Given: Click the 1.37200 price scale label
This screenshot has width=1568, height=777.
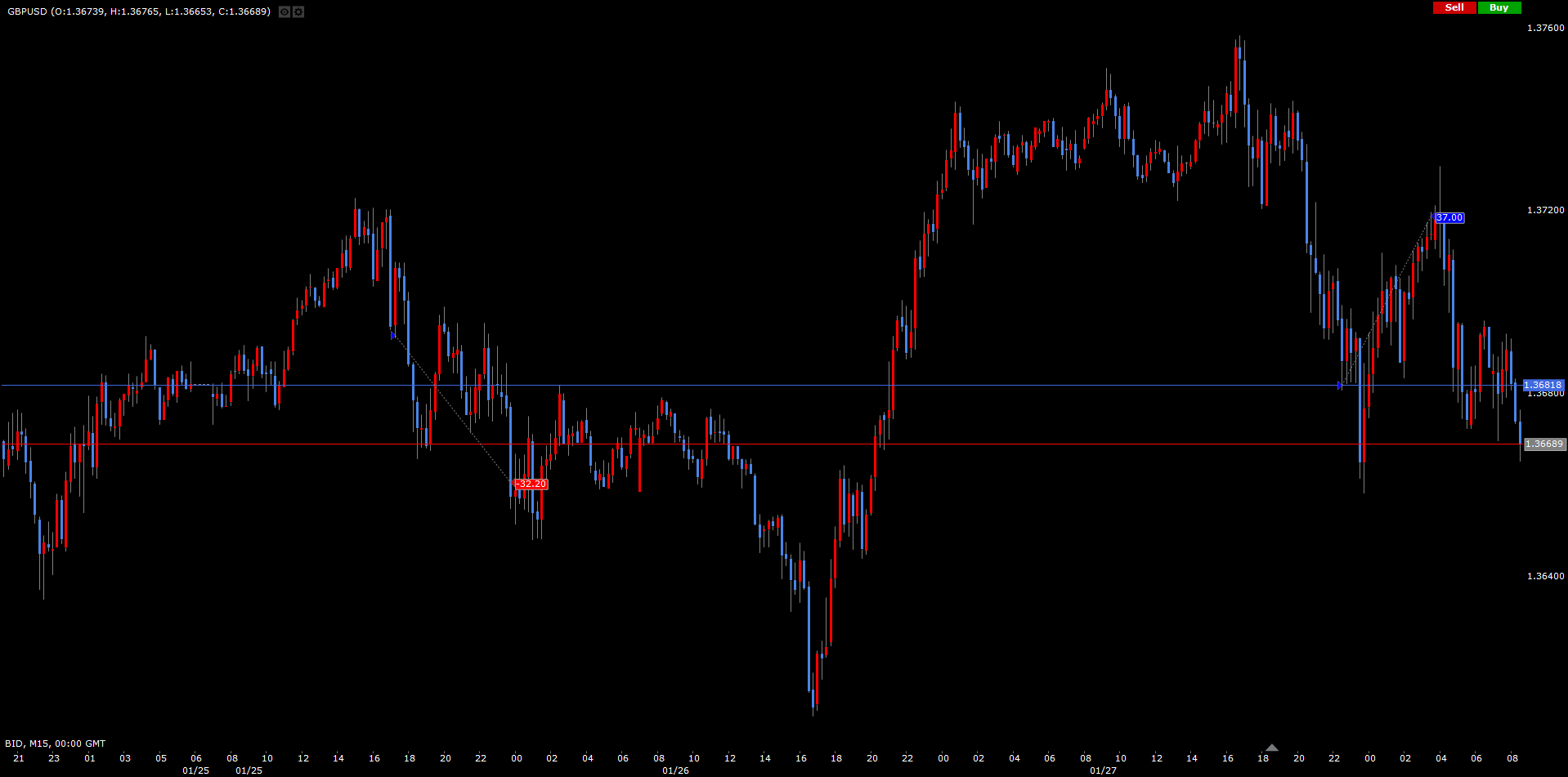Looking at the screenshot, I should tap(1545, 210).
